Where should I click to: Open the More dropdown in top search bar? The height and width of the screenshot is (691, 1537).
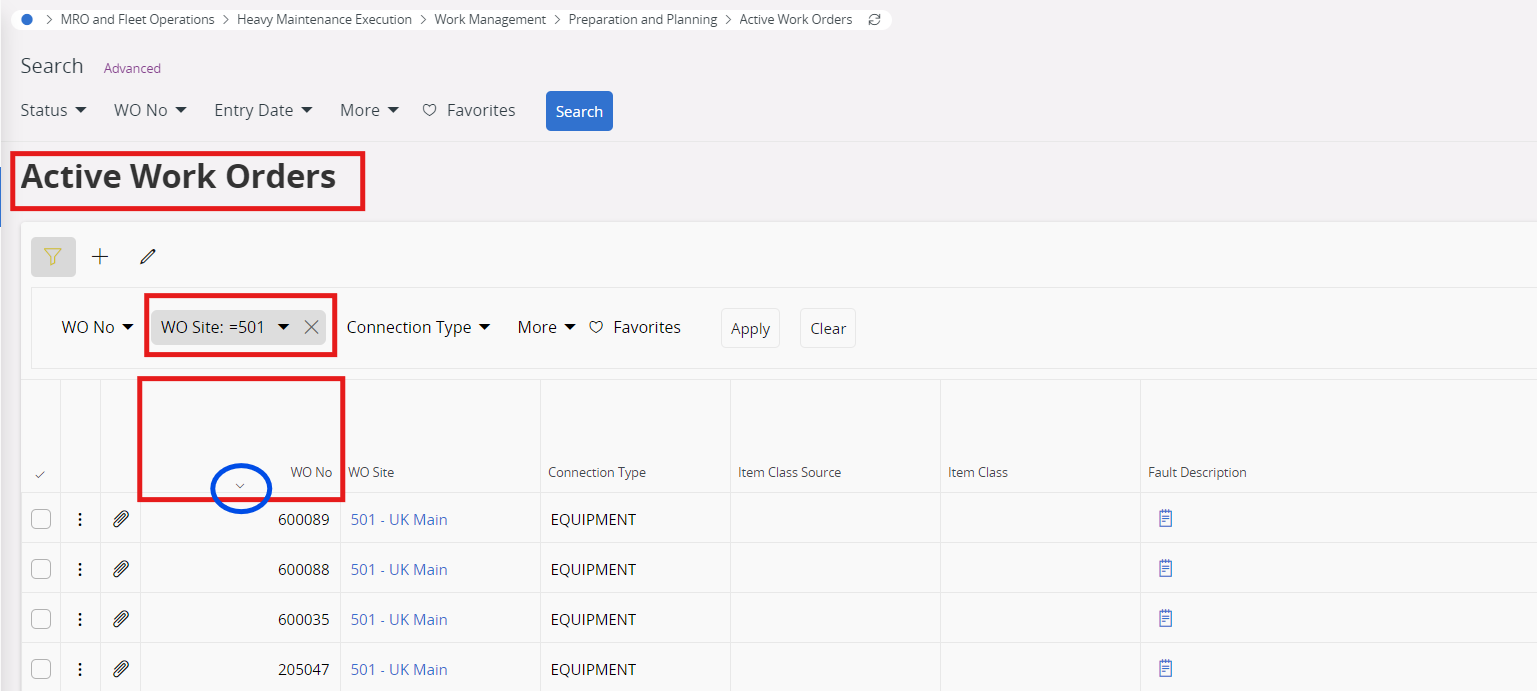(x=369, y=110)
